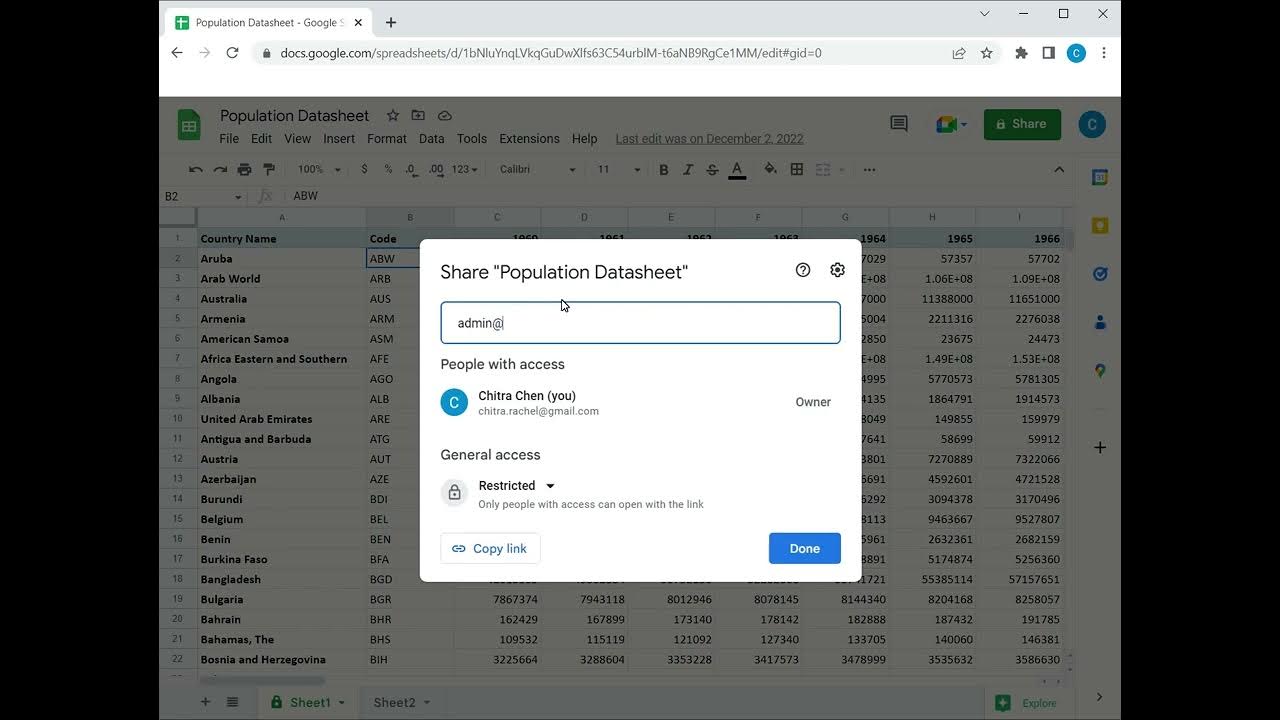Open zoom level dropdown

(319, 170)
